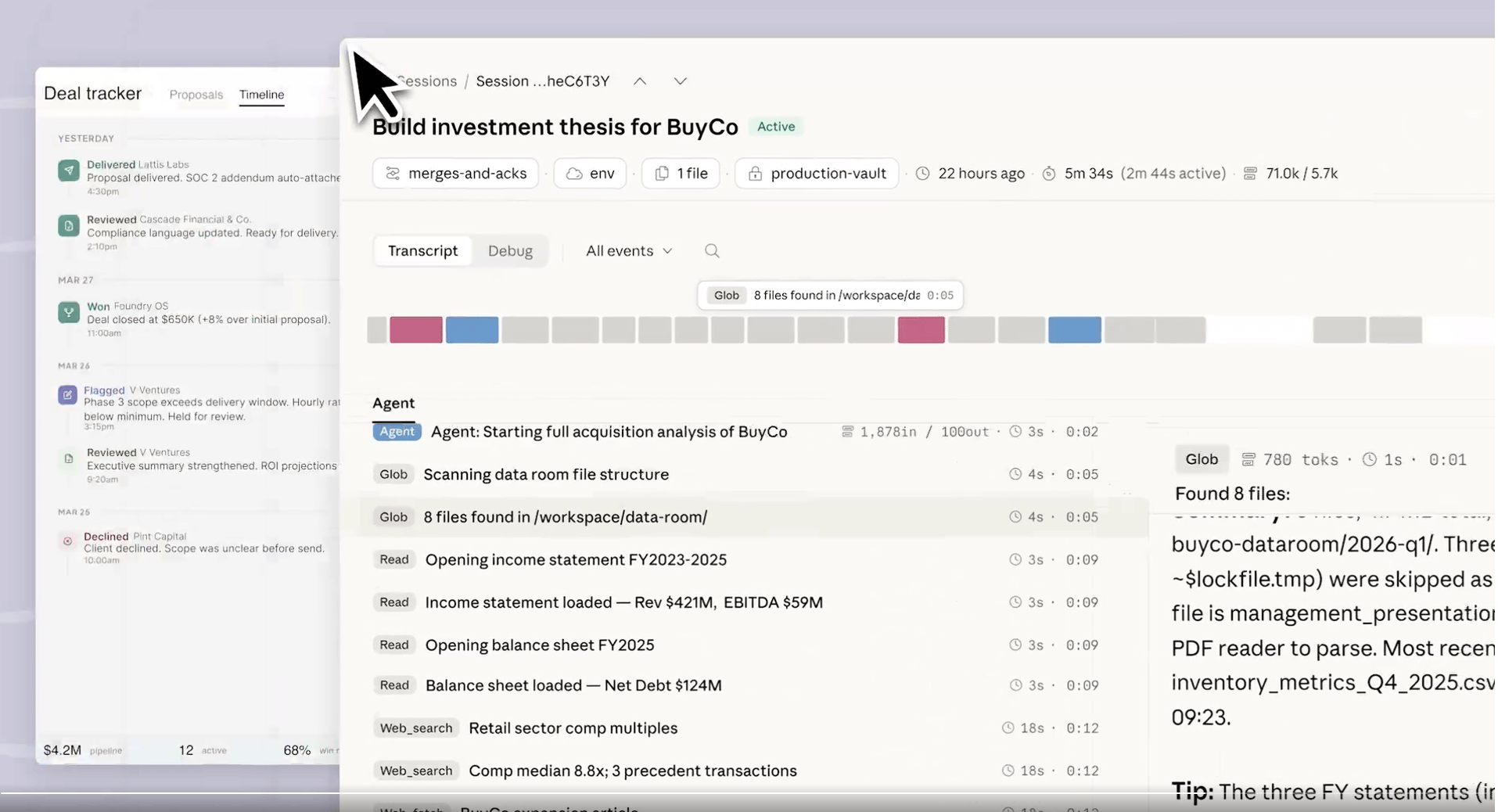Open the All events filter dropdown

(x=628, y=251)
